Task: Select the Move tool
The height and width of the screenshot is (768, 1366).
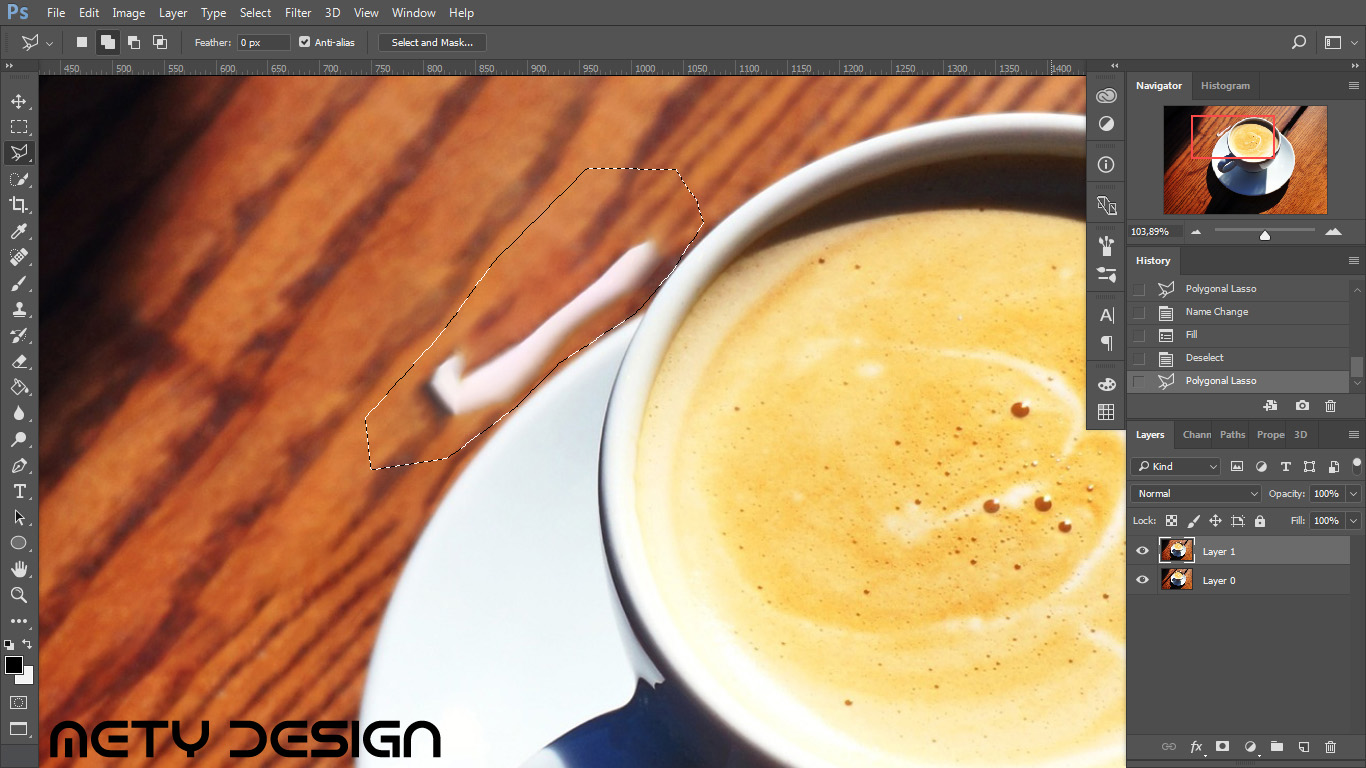Action: click(19, 101)
